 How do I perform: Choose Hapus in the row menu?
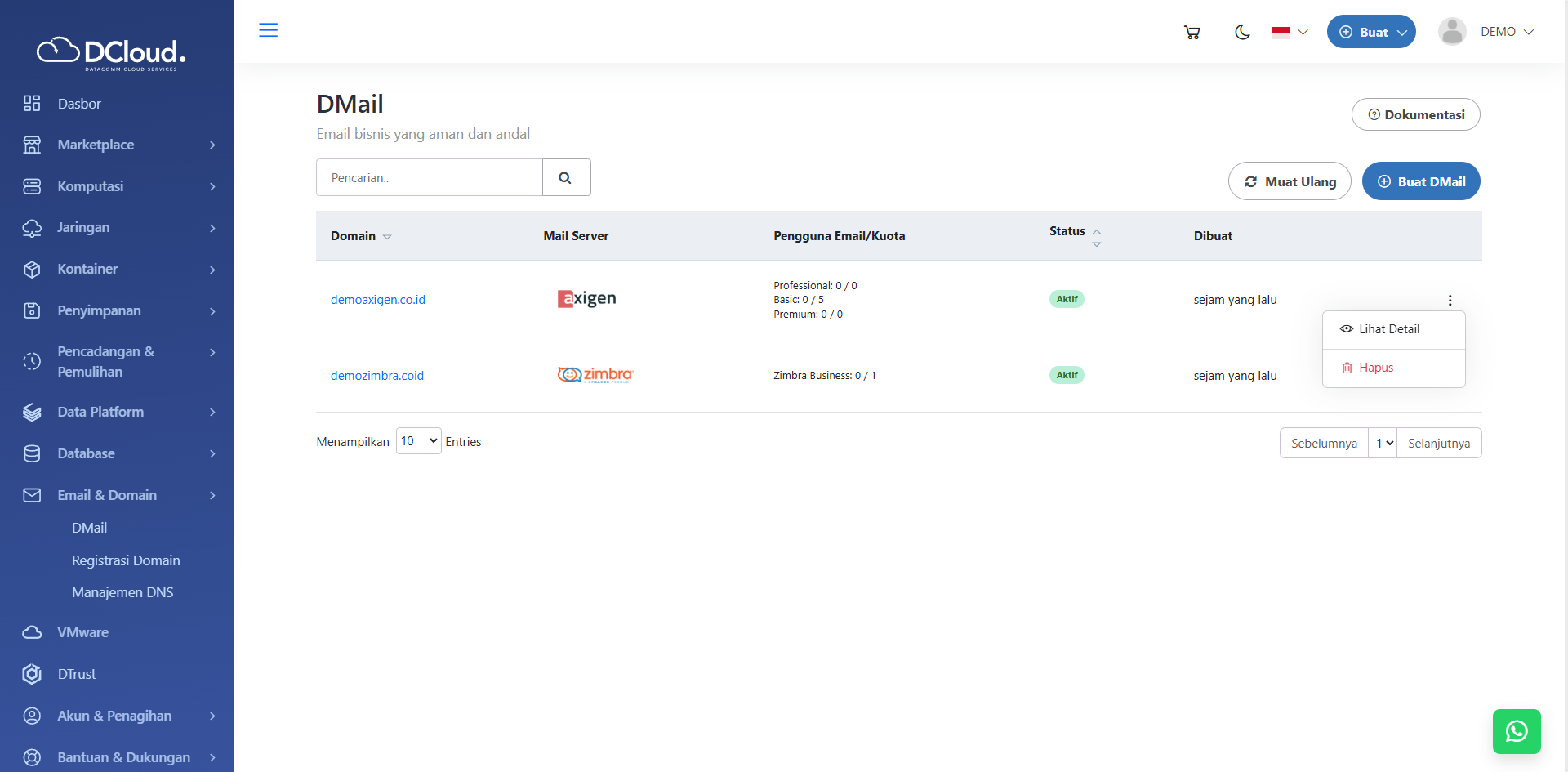[1375, 368]
